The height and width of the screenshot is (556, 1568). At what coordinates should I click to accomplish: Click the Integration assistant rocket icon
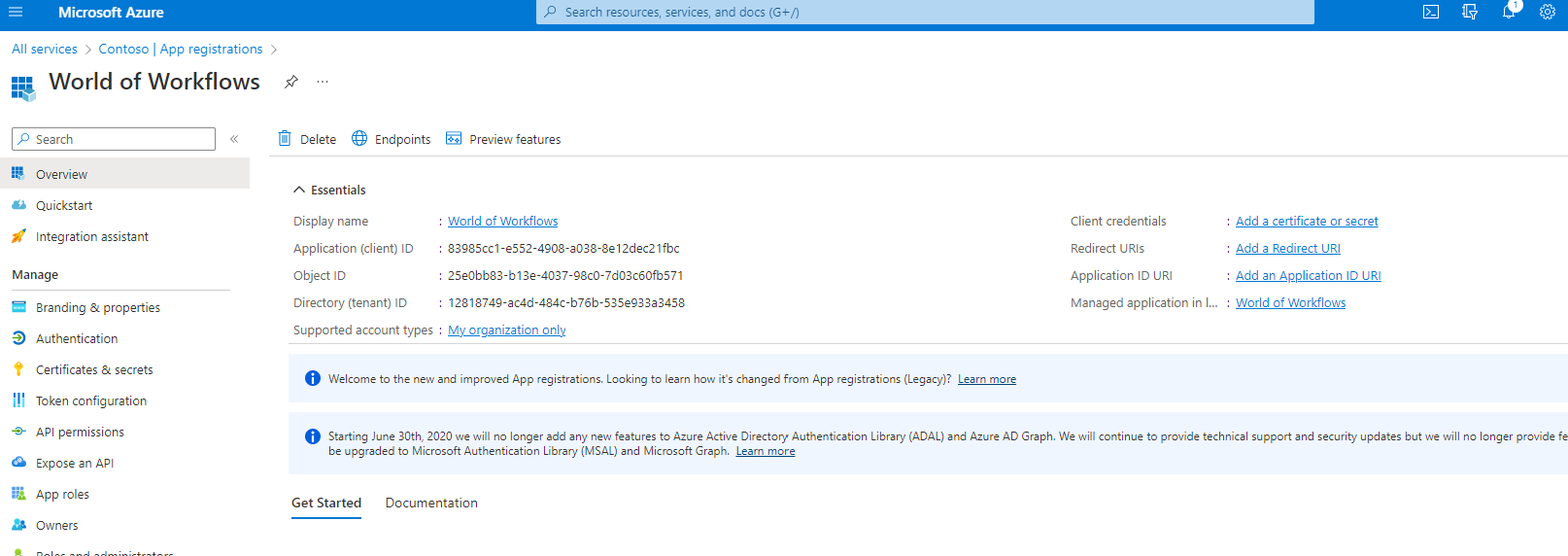pos(18,236)
